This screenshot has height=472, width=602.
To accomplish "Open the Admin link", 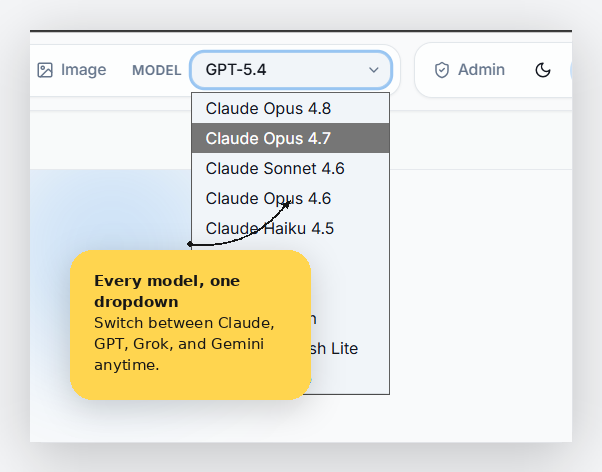I will tap(481, 70).
